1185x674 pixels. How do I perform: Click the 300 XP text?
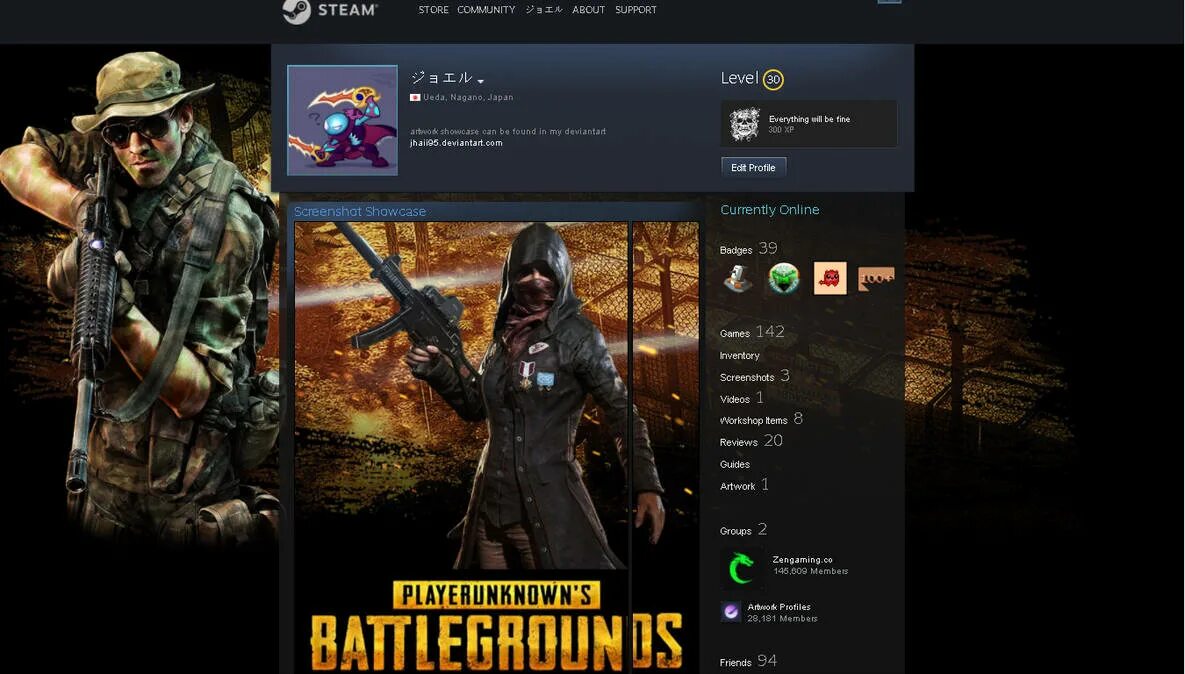(781, 130)
